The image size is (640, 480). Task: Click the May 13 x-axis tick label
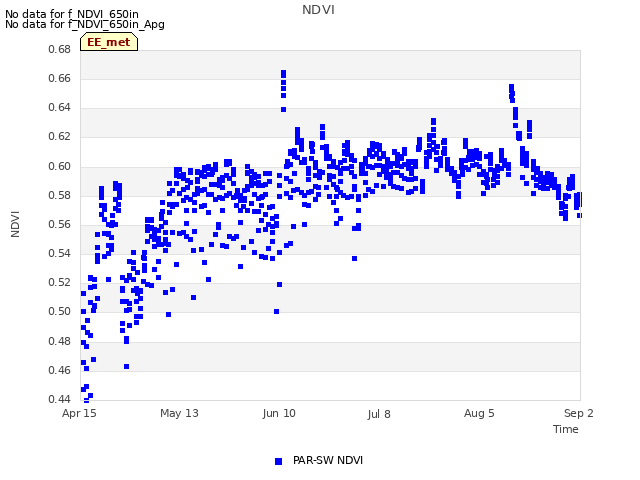tap(179, 413)
